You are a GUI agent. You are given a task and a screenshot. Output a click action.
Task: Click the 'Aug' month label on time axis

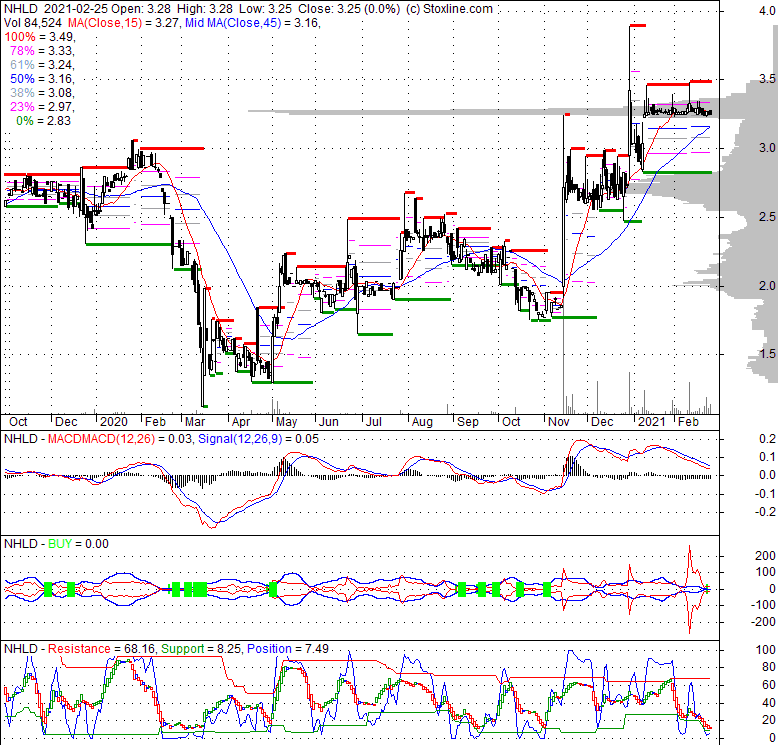coord(422,422)
